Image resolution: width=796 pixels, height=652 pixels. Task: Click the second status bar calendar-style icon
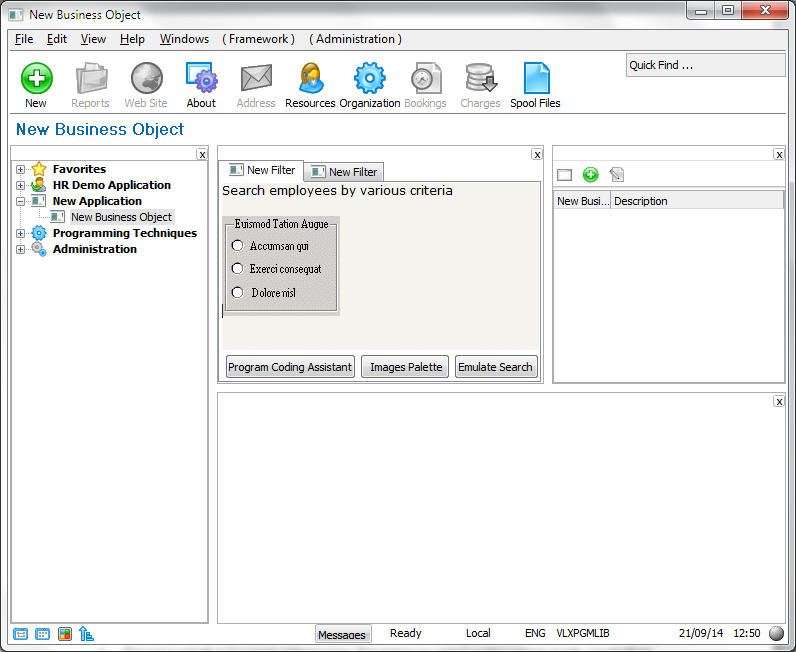(x=43, y=634)
